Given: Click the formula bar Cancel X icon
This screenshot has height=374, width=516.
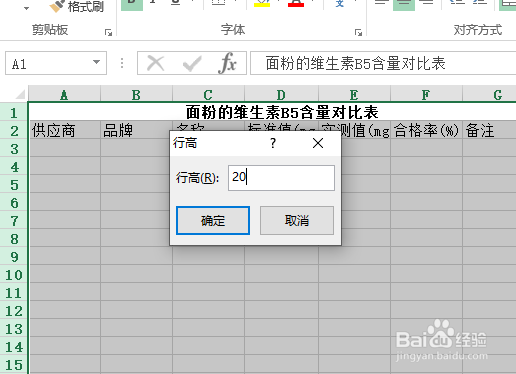Looking at the screenshot, I should [156, 63].
